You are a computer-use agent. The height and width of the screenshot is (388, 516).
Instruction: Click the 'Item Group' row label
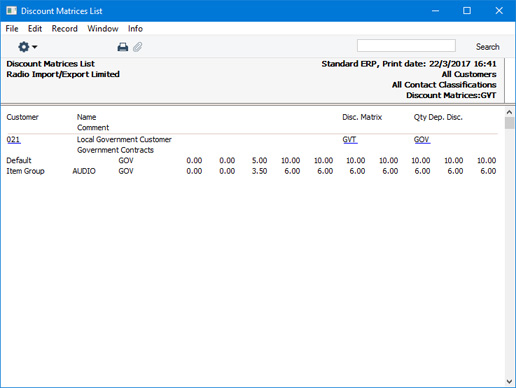pyautogui.click(x=25, y=171)
